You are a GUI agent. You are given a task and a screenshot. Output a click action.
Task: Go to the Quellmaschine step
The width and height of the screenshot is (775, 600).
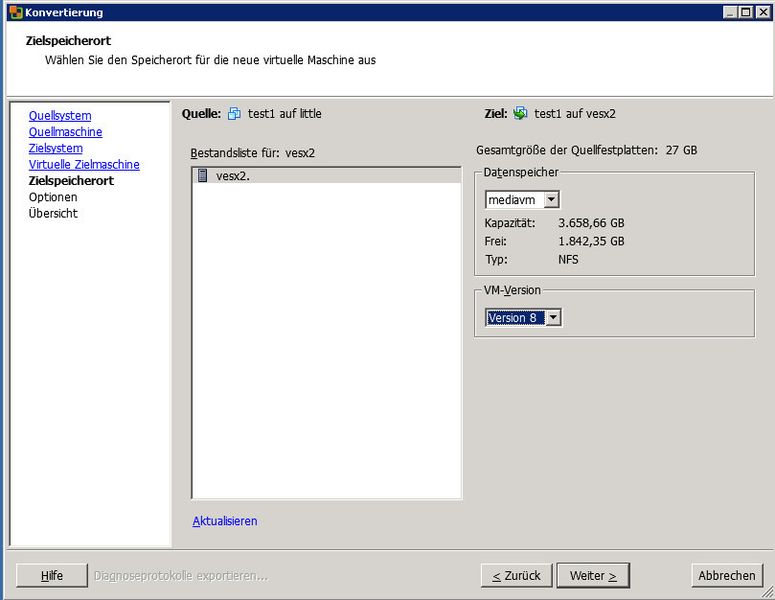[65, 132]
